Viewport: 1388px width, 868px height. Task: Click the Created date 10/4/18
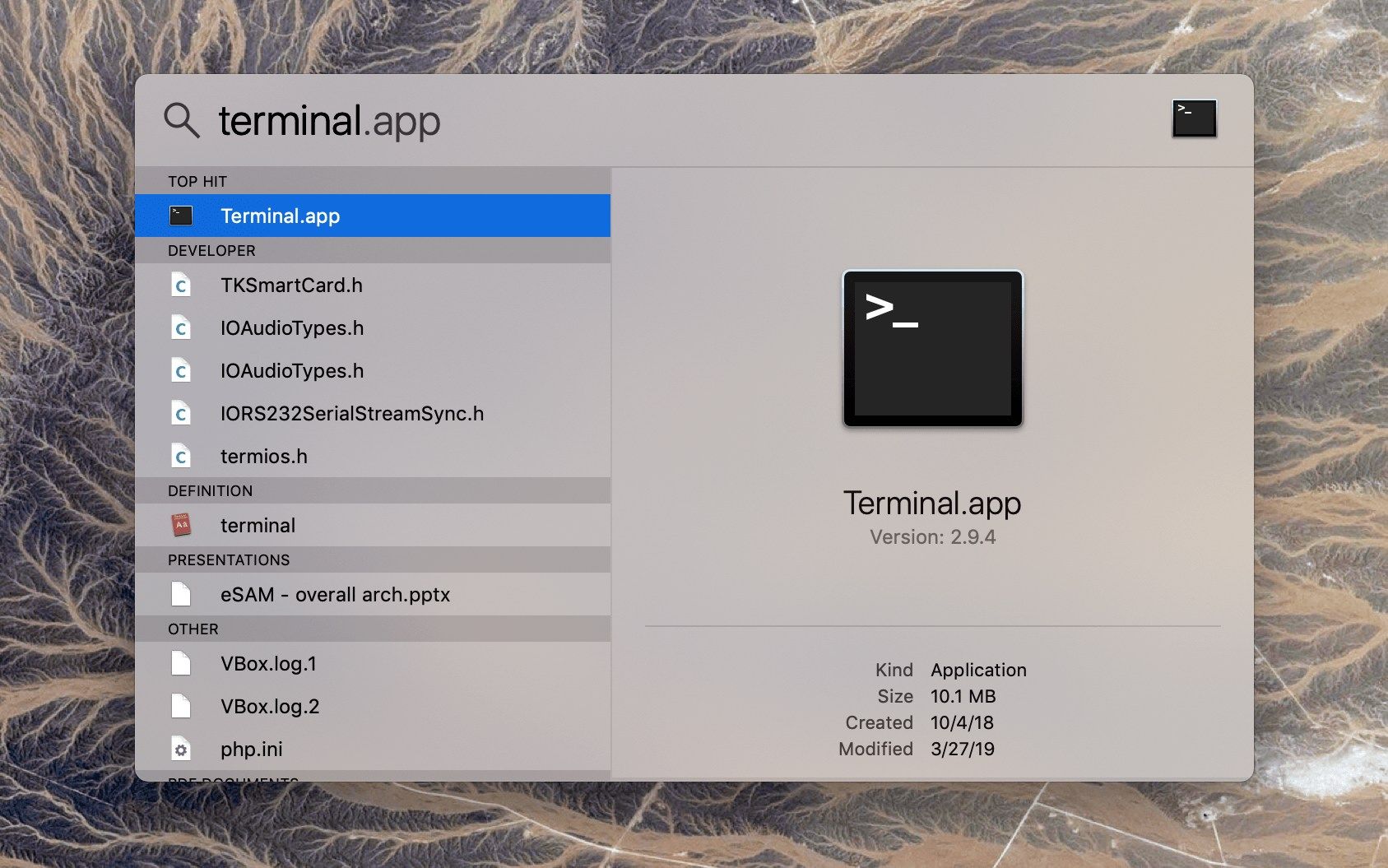(x=962, y=722)
